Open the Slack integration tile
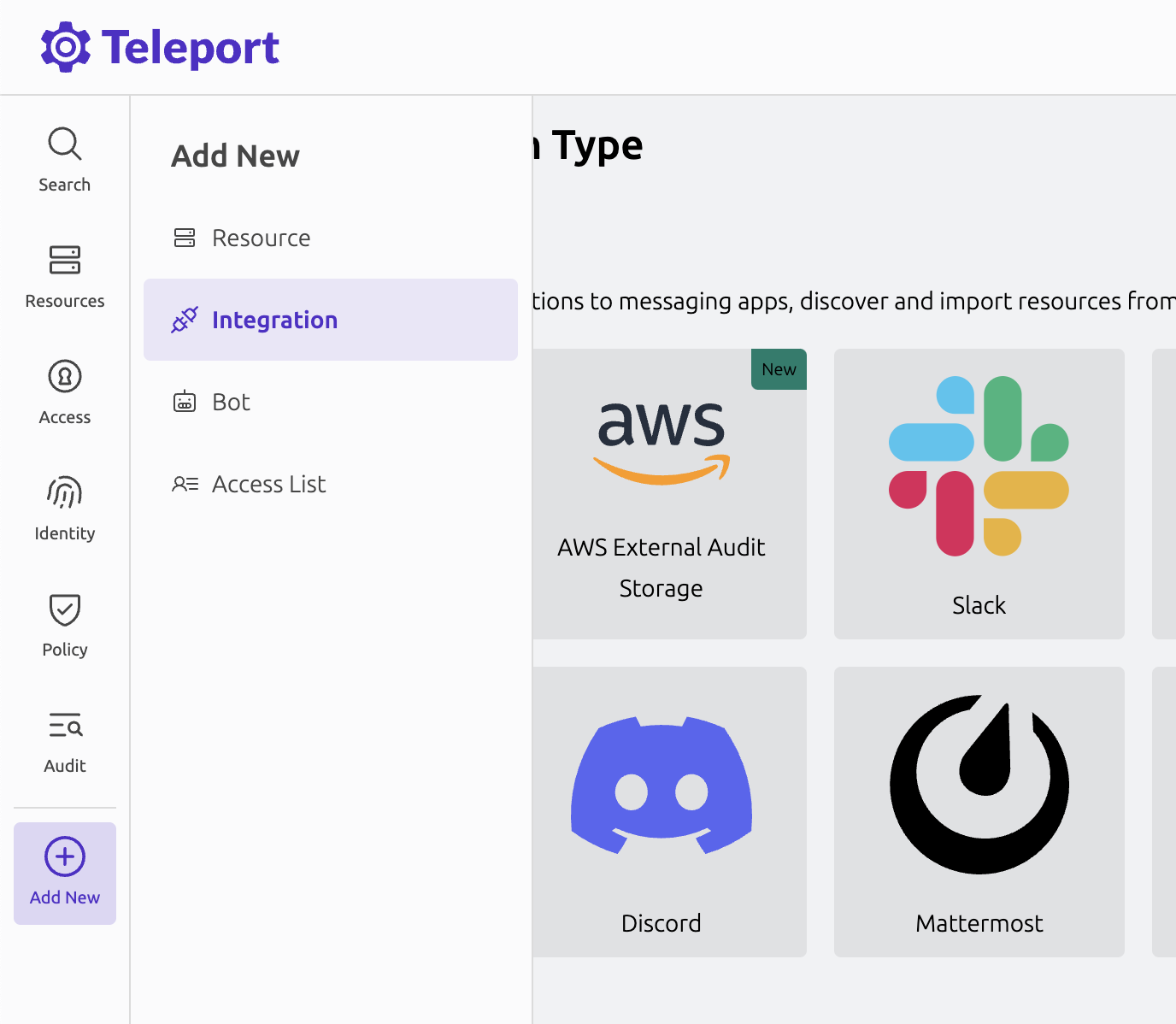The height and width of the screenshot is (1024, 1176). click(x=979, y=493)
